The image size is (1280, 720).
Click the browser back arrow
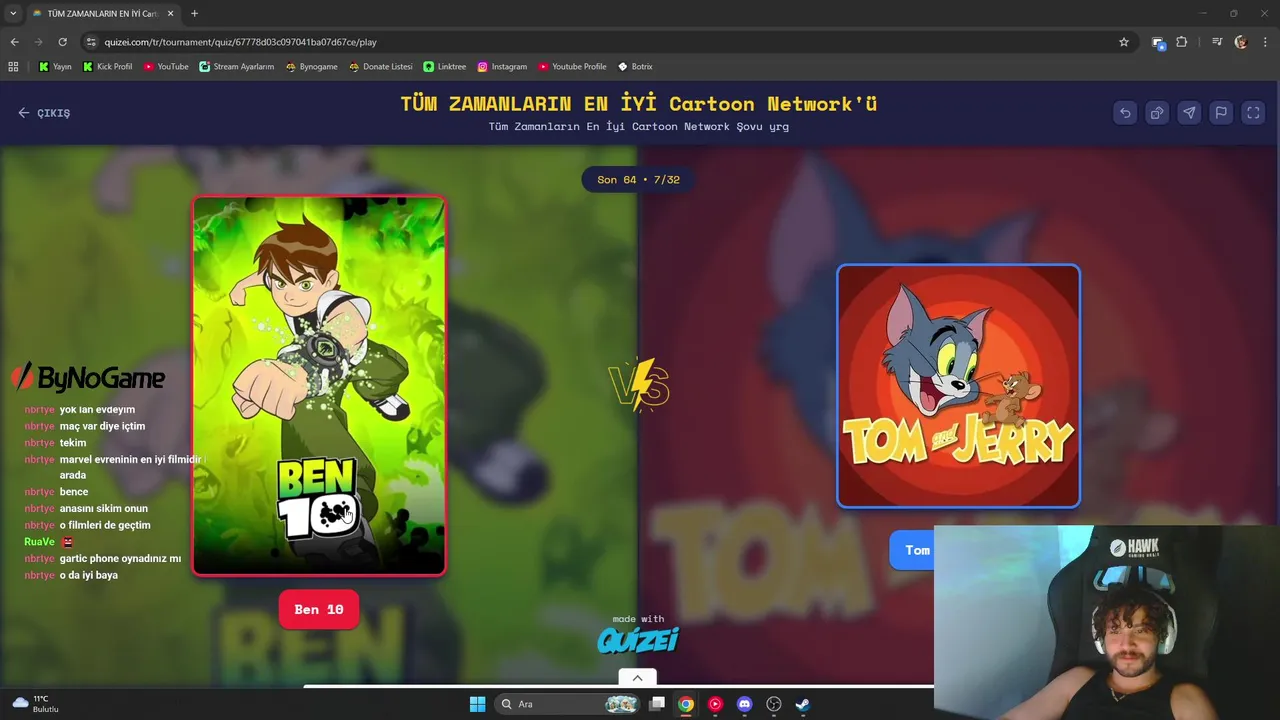pyautogui.click(x=14, y=42)
